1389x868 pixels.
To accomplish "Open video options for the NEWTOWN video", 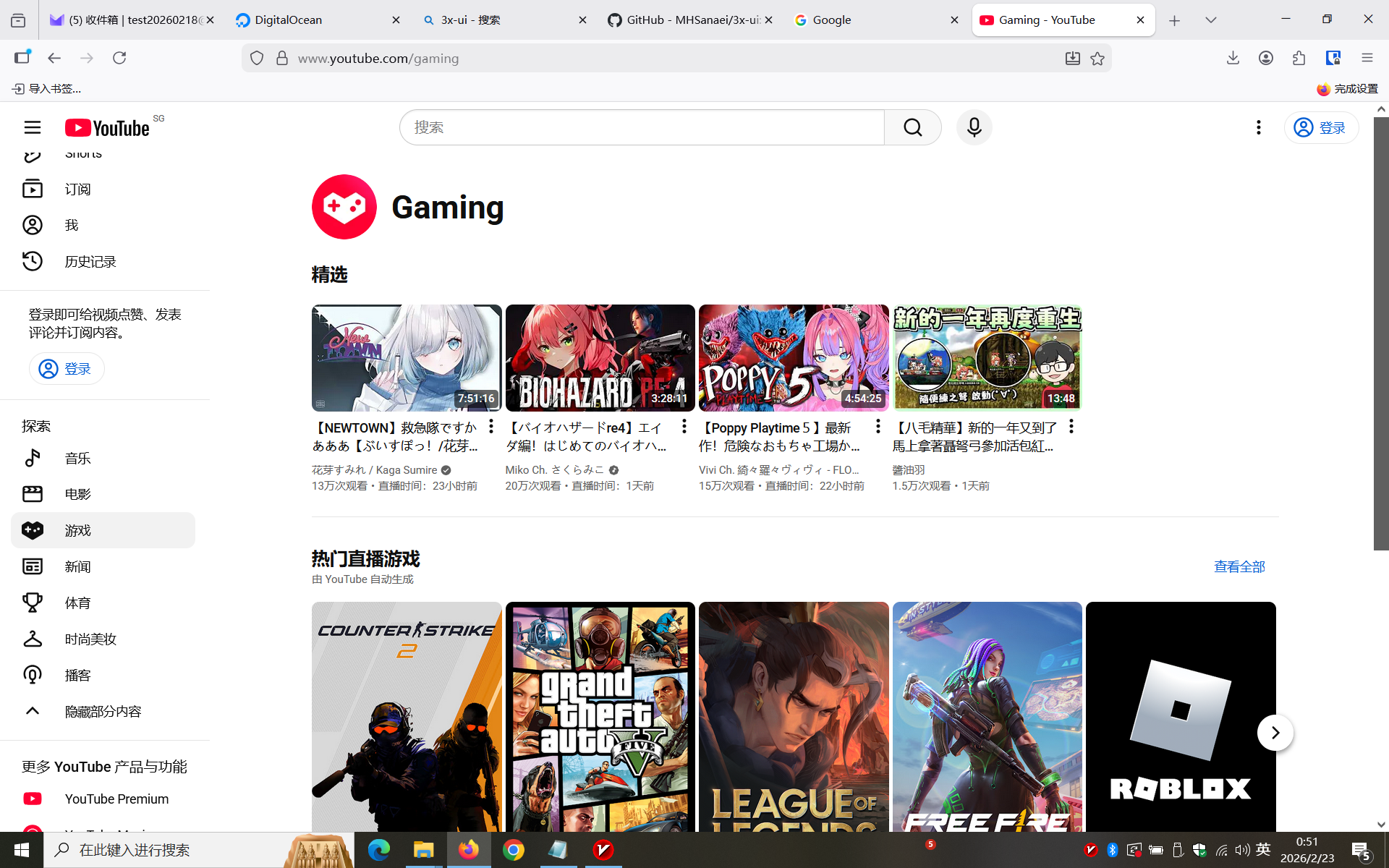I will tap(491, 427).
